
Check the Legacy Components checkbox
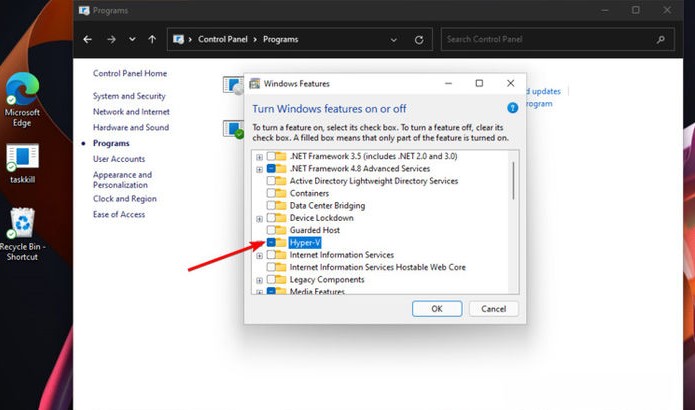271,280
